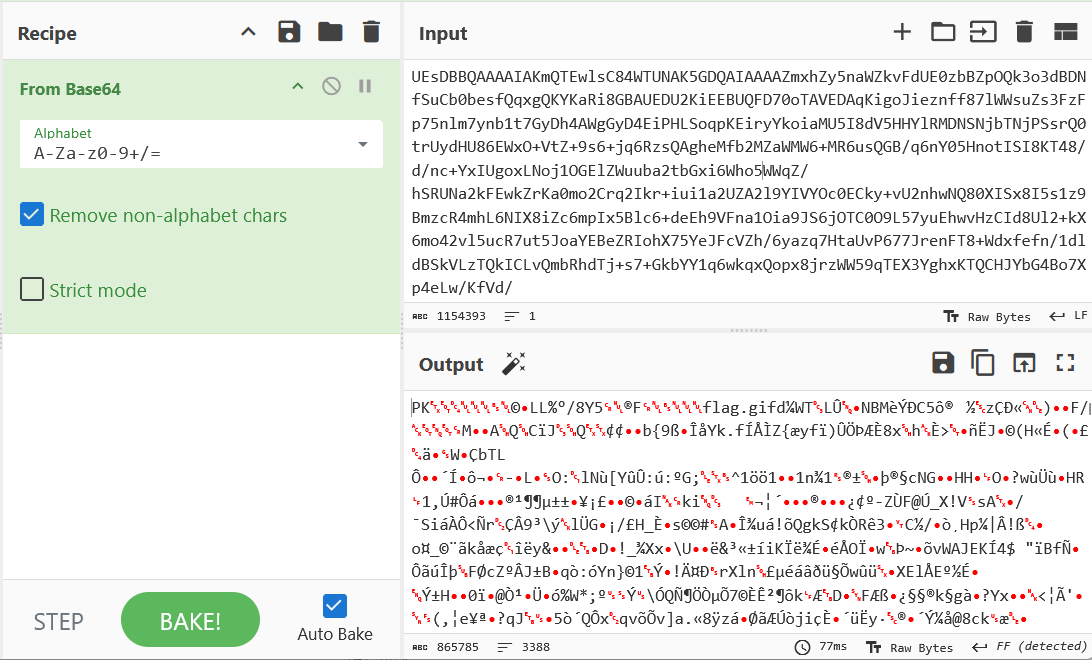Enable Strict mode checkbox
This screenshot has width=1092, height=660.
click(32, 289)
